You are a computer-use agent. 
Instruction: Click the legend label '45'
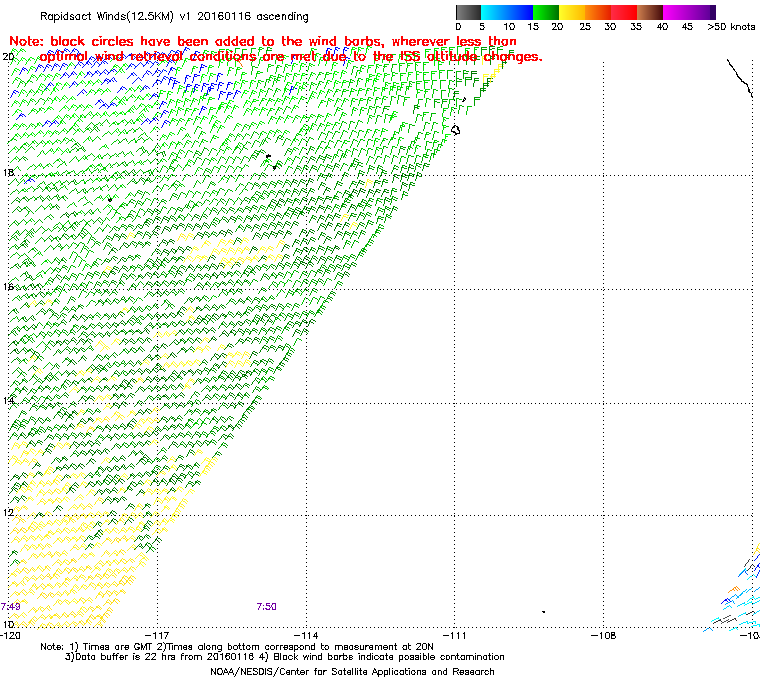[687, 27]
